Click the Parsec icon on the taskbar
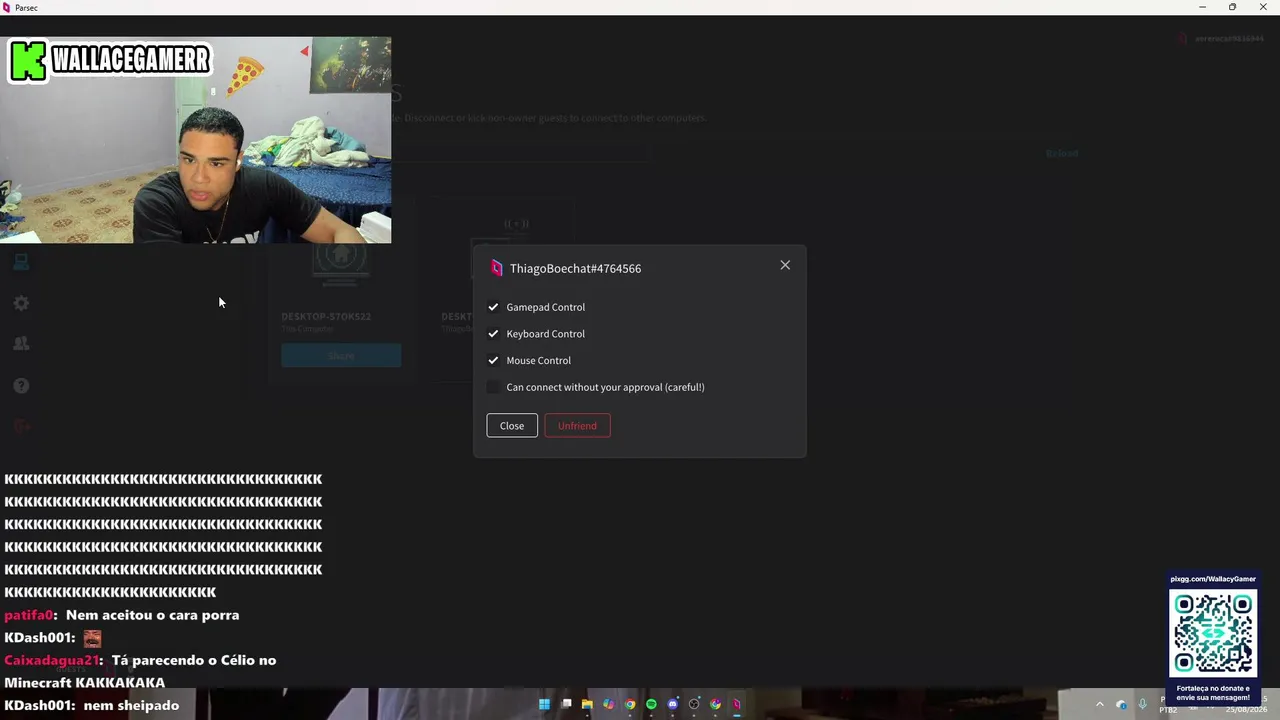Screen dimensions: 1280x720 pyautogui.click(x=737, y=704)
